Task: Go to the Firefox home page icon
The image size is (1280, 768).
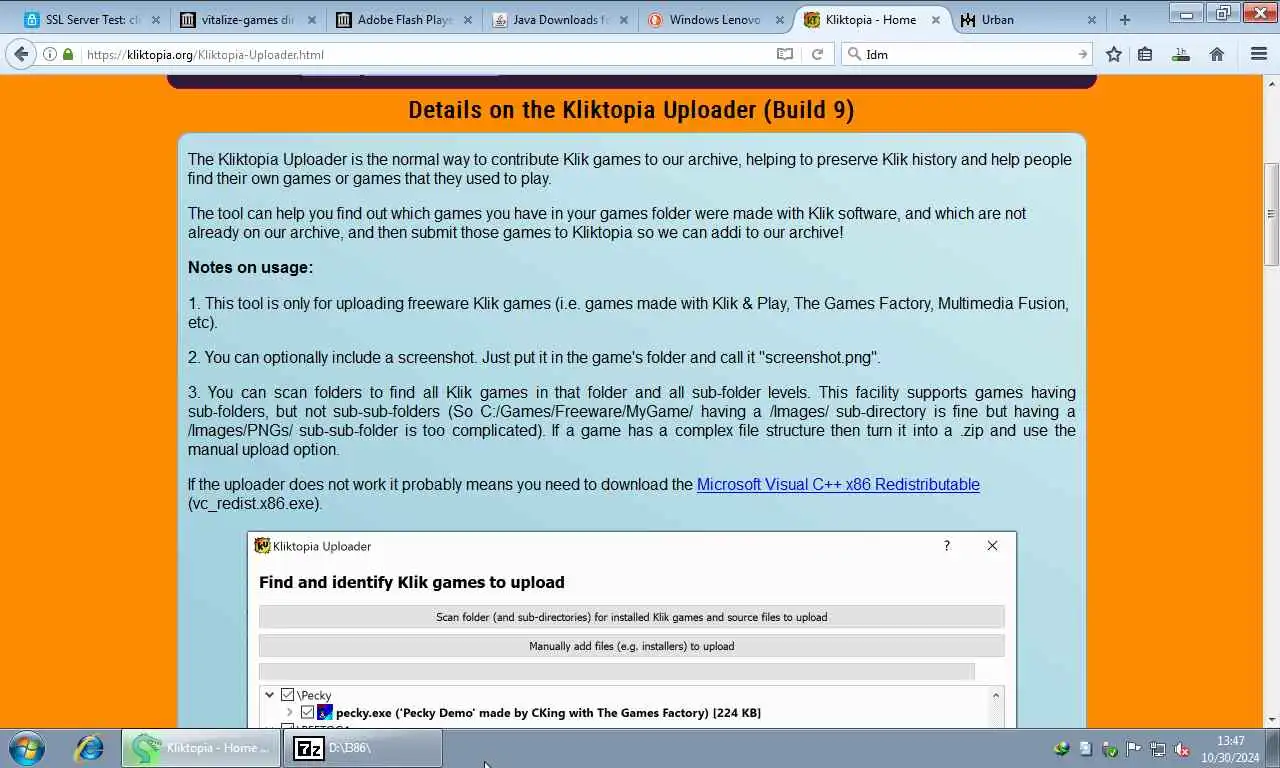Action: (1217, 55)
